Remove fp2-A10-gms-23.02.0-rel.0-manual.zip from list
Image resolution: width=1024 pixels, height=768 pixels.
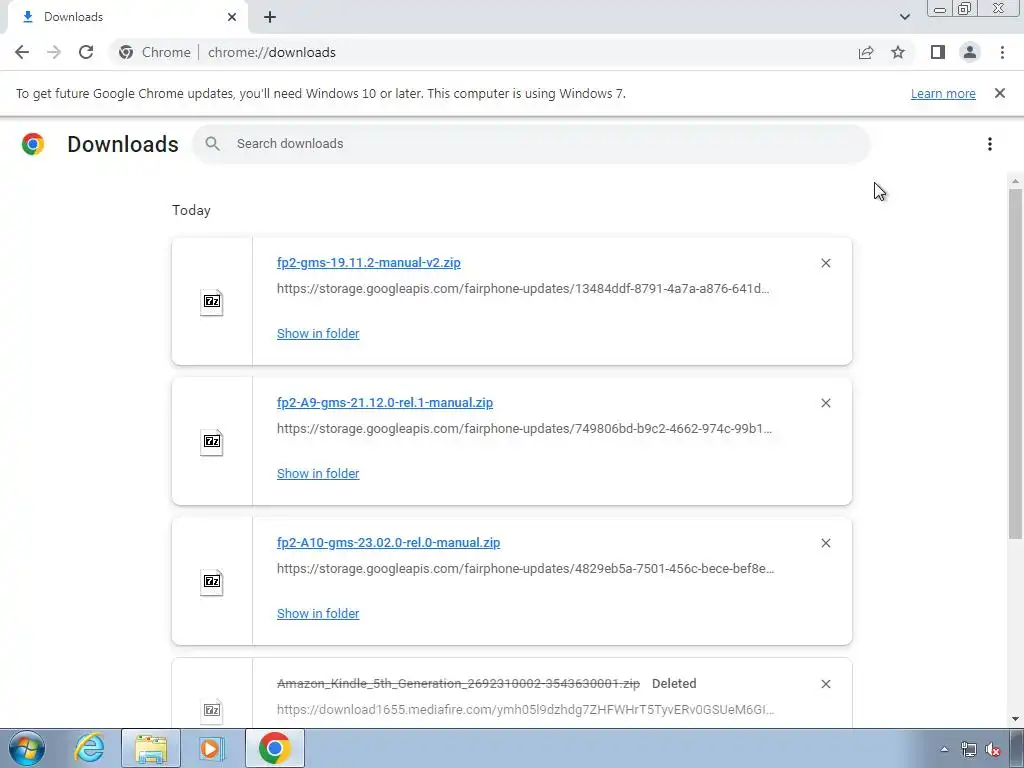(x=825, y=543)
